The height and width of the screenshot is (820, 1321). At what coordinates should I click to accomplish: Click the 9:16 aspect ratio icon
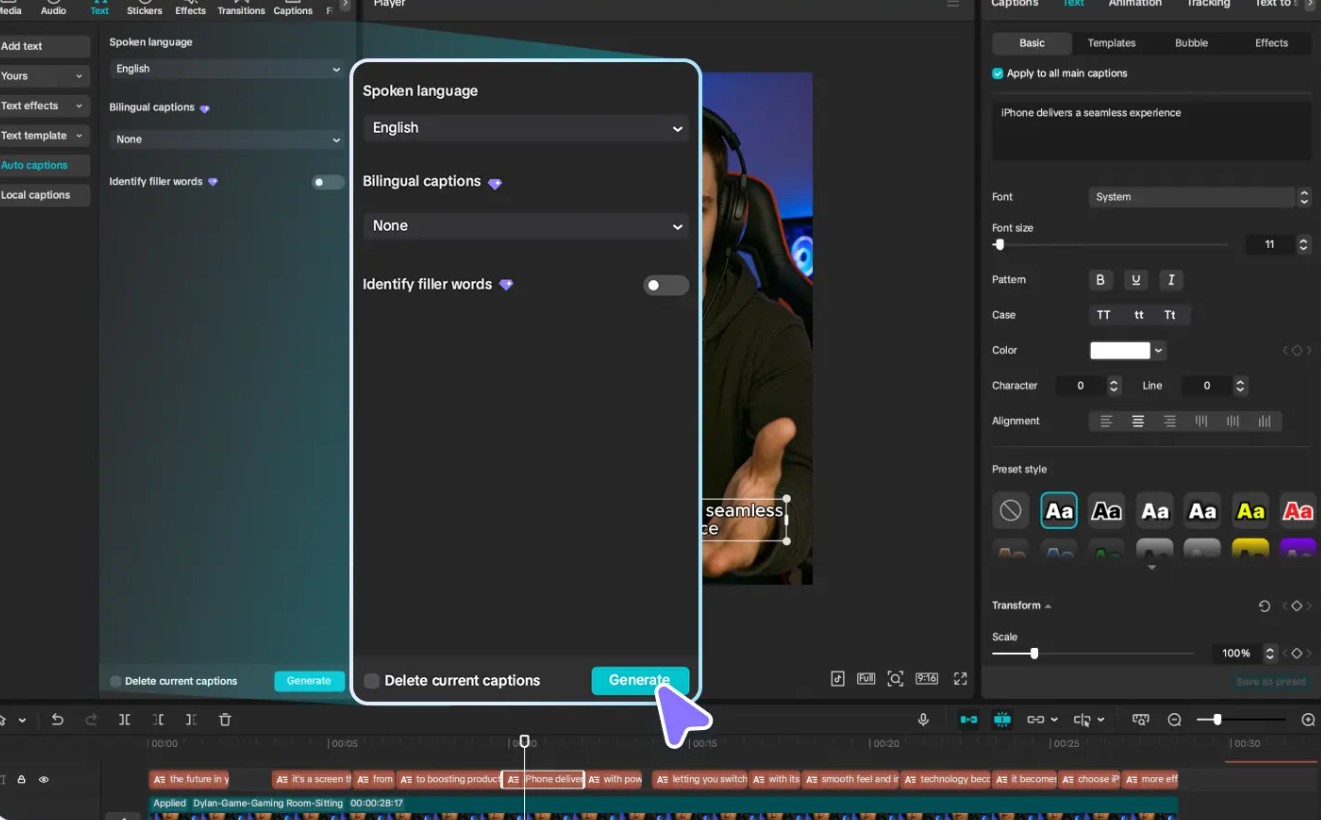(x=927, y=679)
